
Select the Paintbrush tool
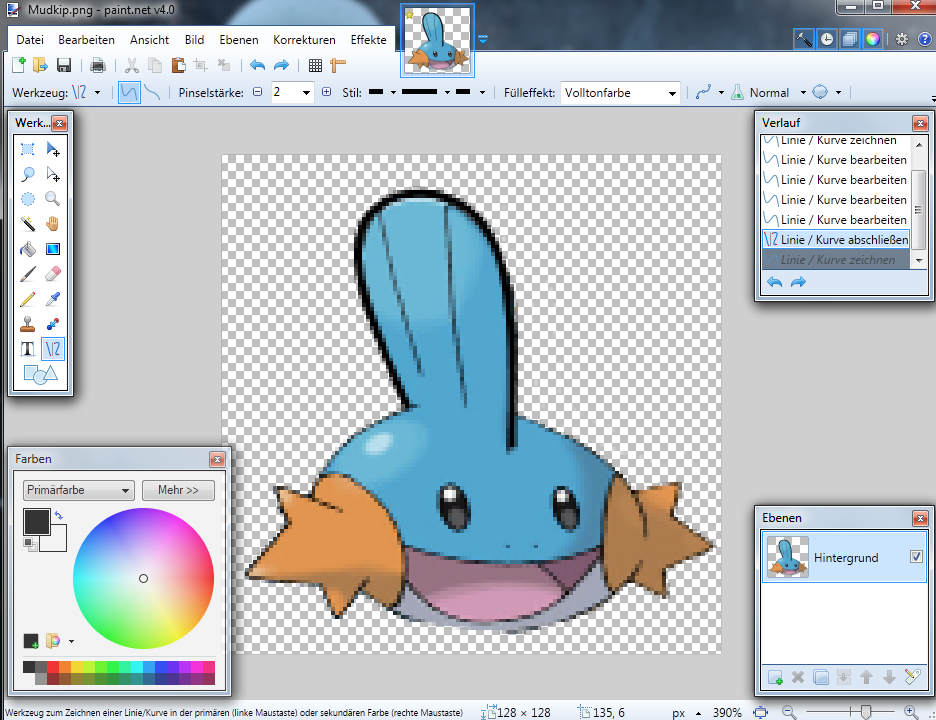coord(27,274)
